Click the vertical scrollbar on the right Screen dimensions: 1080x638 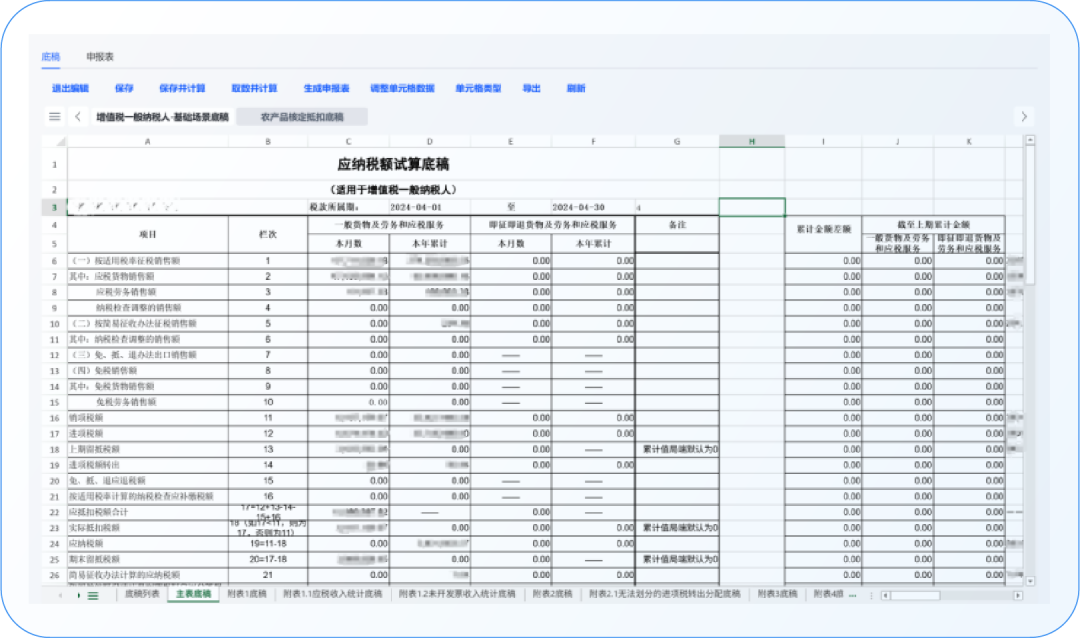pos(1029,220)
